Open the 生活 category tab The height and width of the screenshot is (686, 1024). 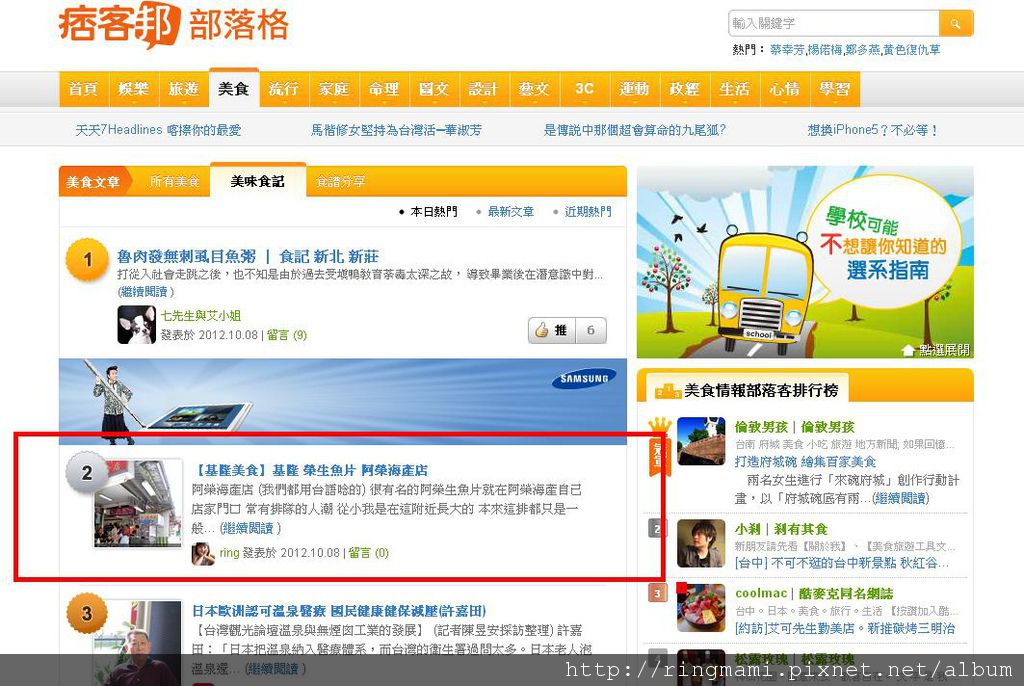click(735, 89)
